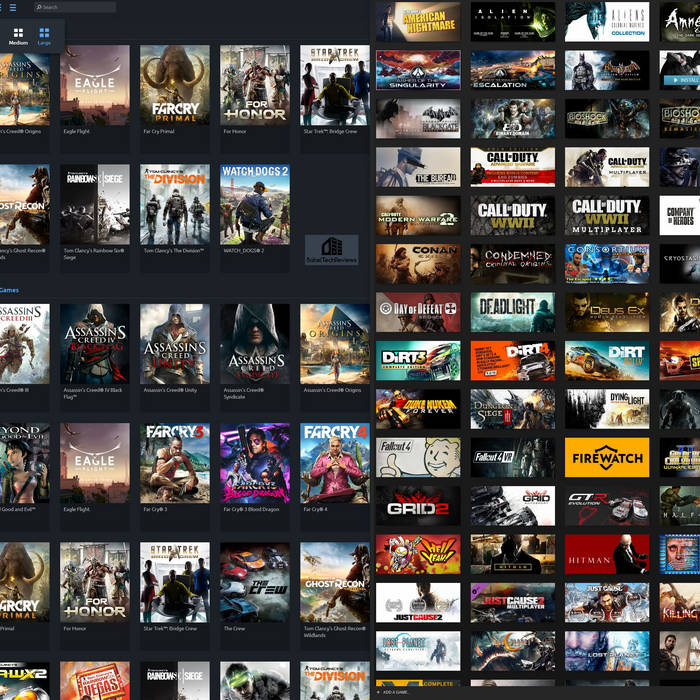Image resolution: width=700 pixels, height=700 pixels.
Task: Select Call of Duty Modern Warfare 2 tile
Action: (418, 216)
